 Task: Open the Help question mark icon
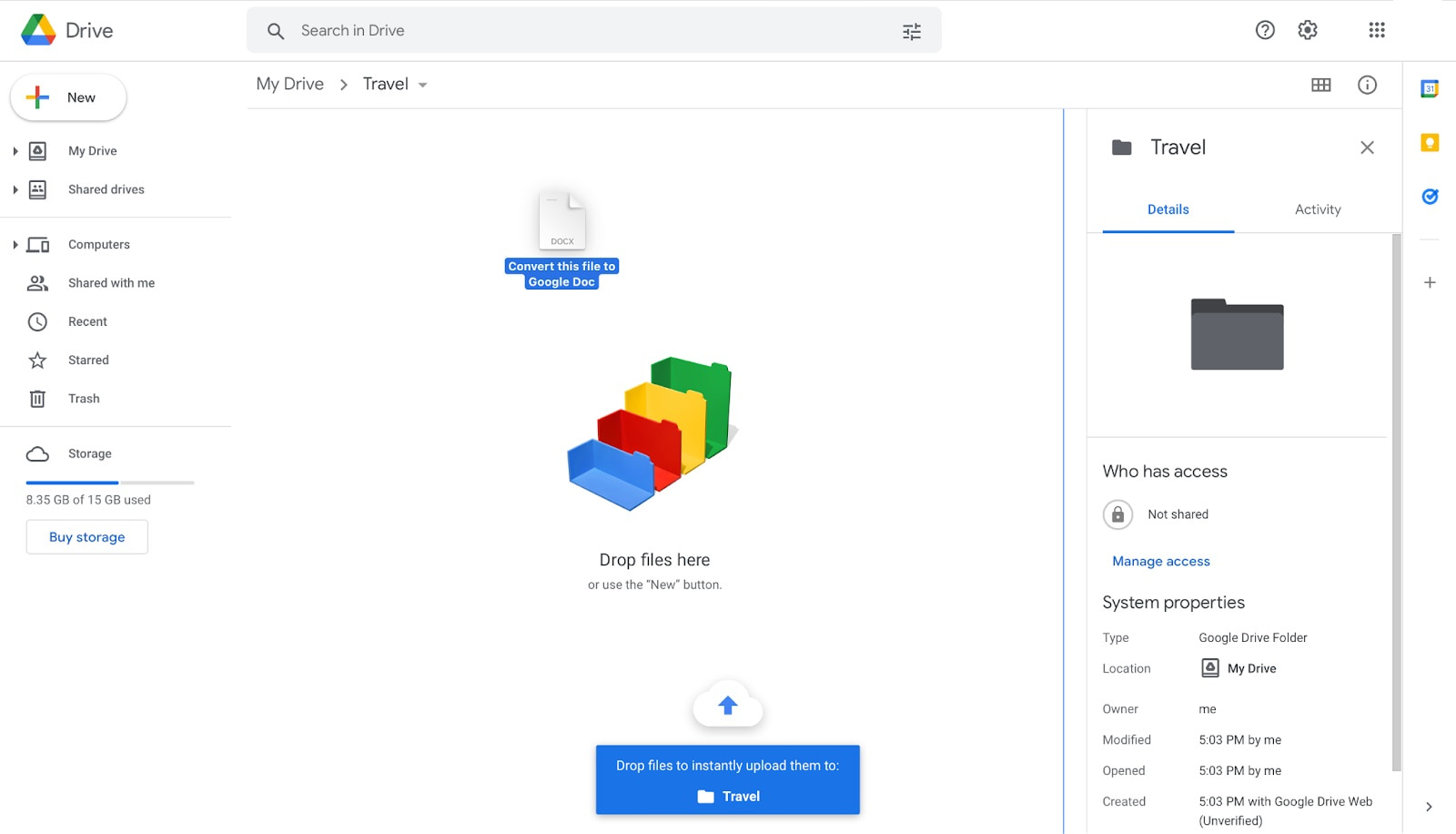(x=1265, y=30)
